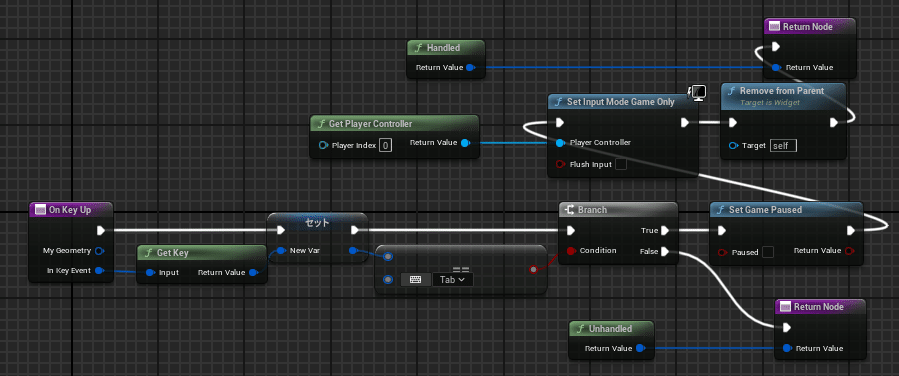Click the On Key Up execution output pin
This screenshot has width=899, height=376.
(x=101, y=230)
